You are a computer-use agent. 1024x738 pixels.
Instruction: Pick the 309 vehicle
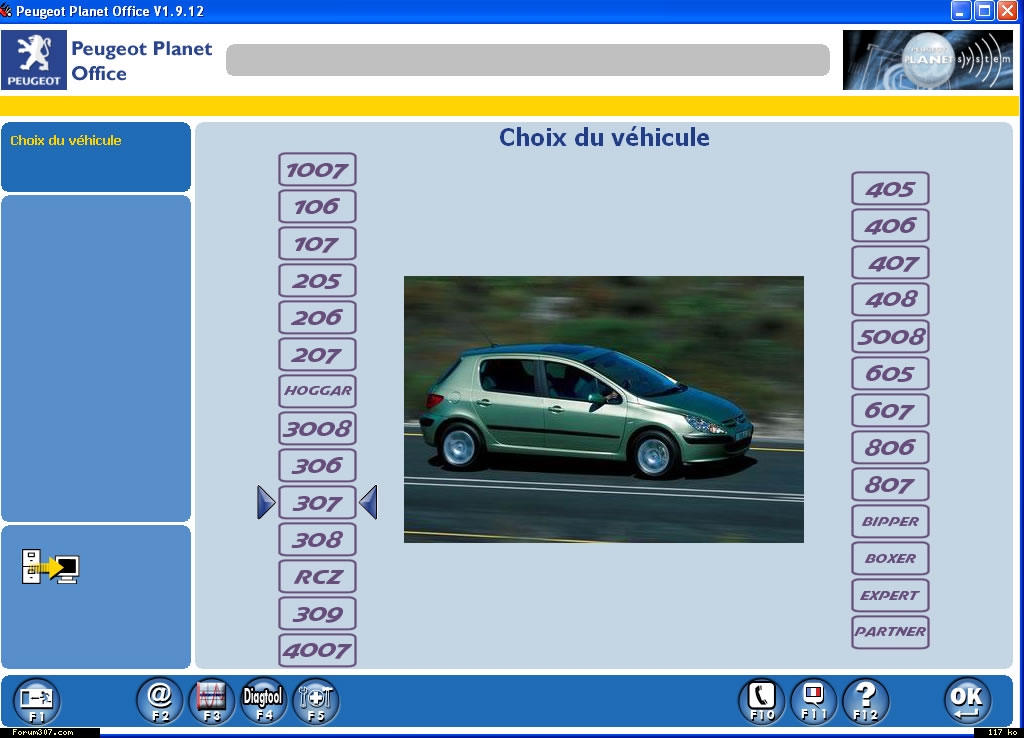317,613
